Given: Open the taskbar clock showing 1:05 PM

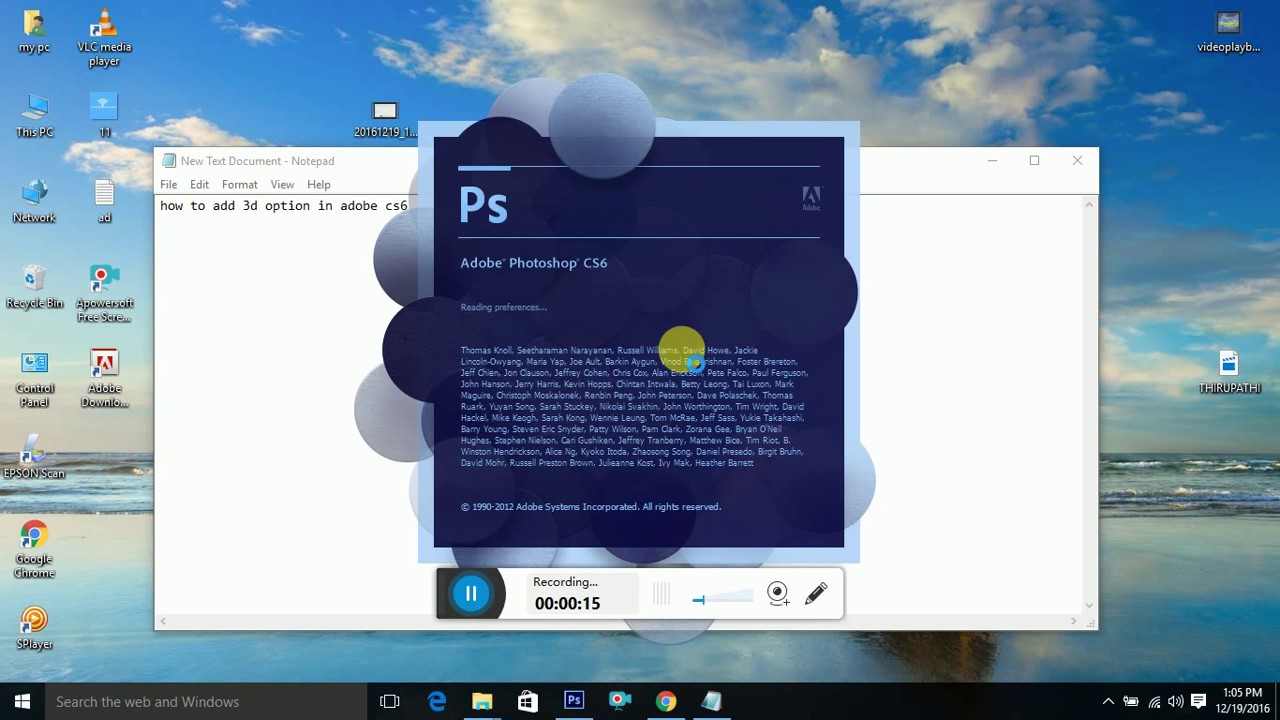Looking at the screenshot, I should click(1242, 701).
